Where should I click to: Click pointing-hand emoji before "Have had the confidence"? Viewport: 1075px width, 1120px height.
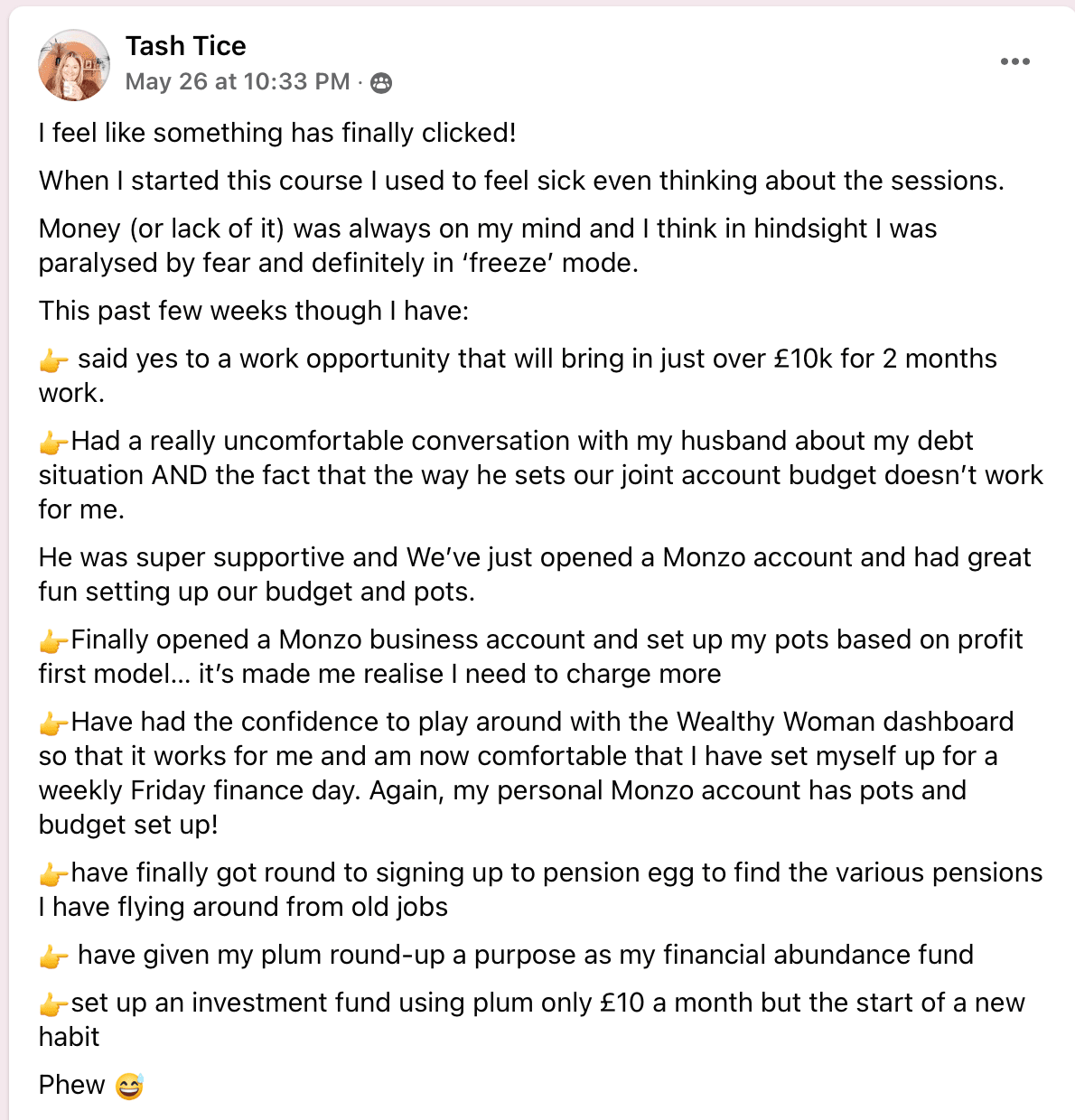pyautogui.click(x=53, y=723)
